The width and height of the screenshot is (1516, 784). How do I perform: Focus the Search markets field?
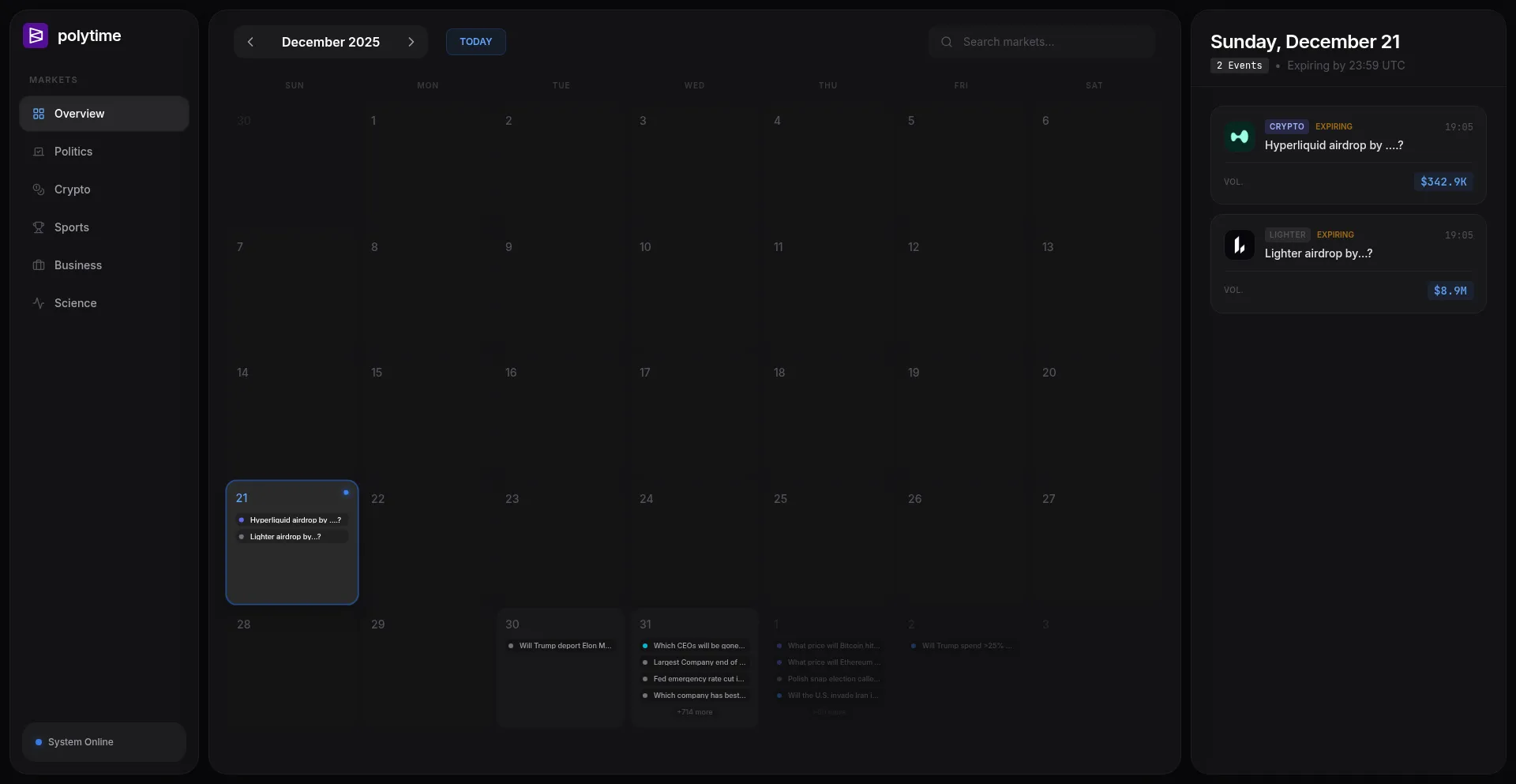(x=1042, y=42)
